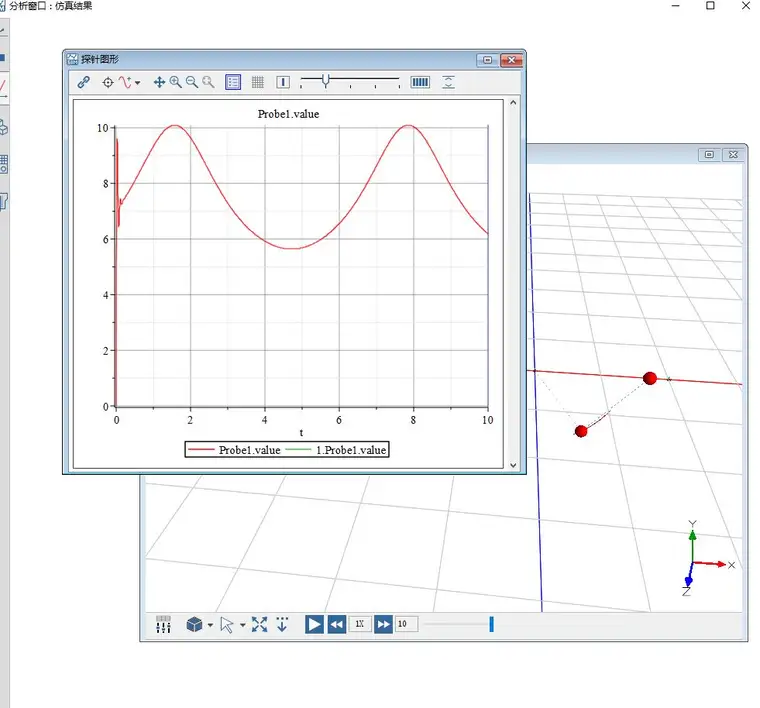Click the Probe1.value red legend entry

pyautogui.click(x=235, y=450)
